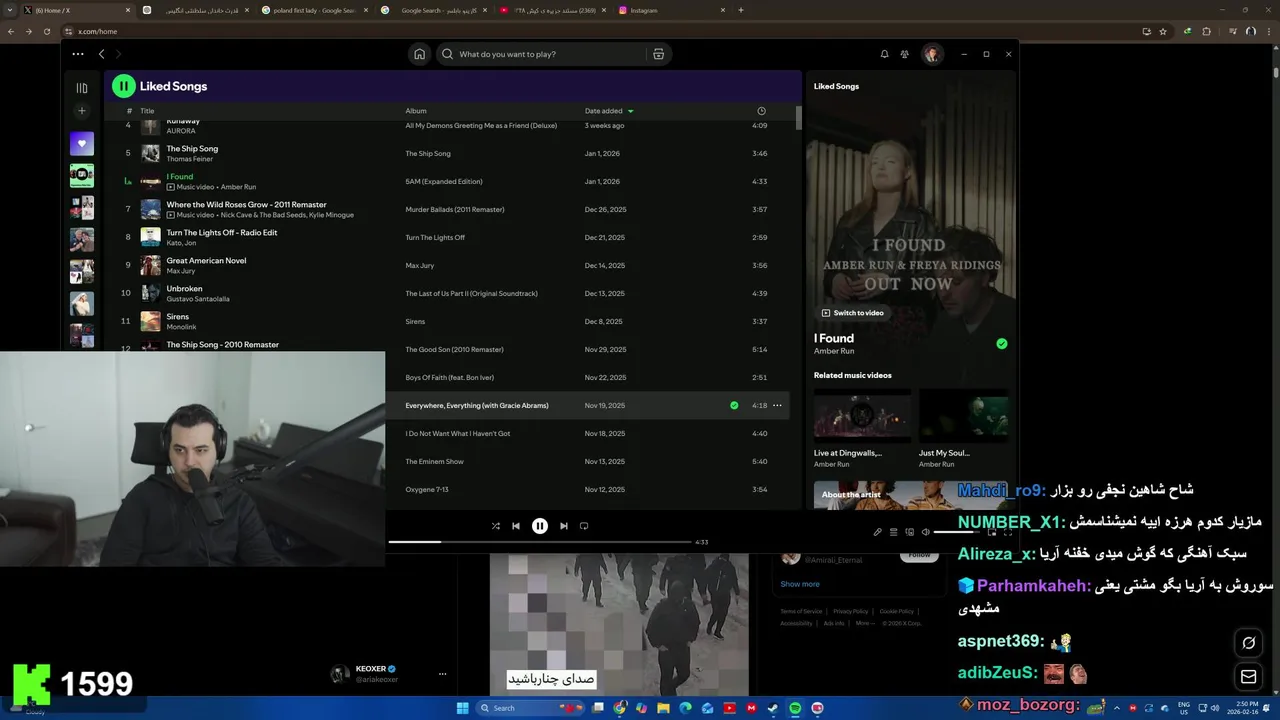This screenshot has height=720, width=1280.
Task: Switch to video in Now Playing panel
Action: 853,313
